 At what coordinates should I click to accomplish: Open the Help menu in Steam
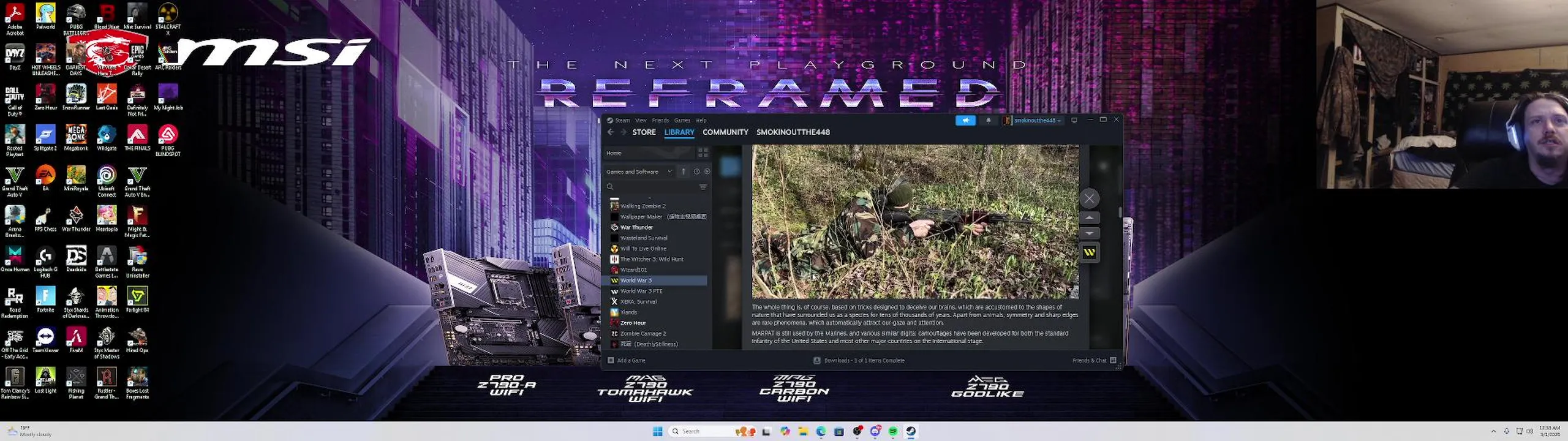click(x=701, y=121)
